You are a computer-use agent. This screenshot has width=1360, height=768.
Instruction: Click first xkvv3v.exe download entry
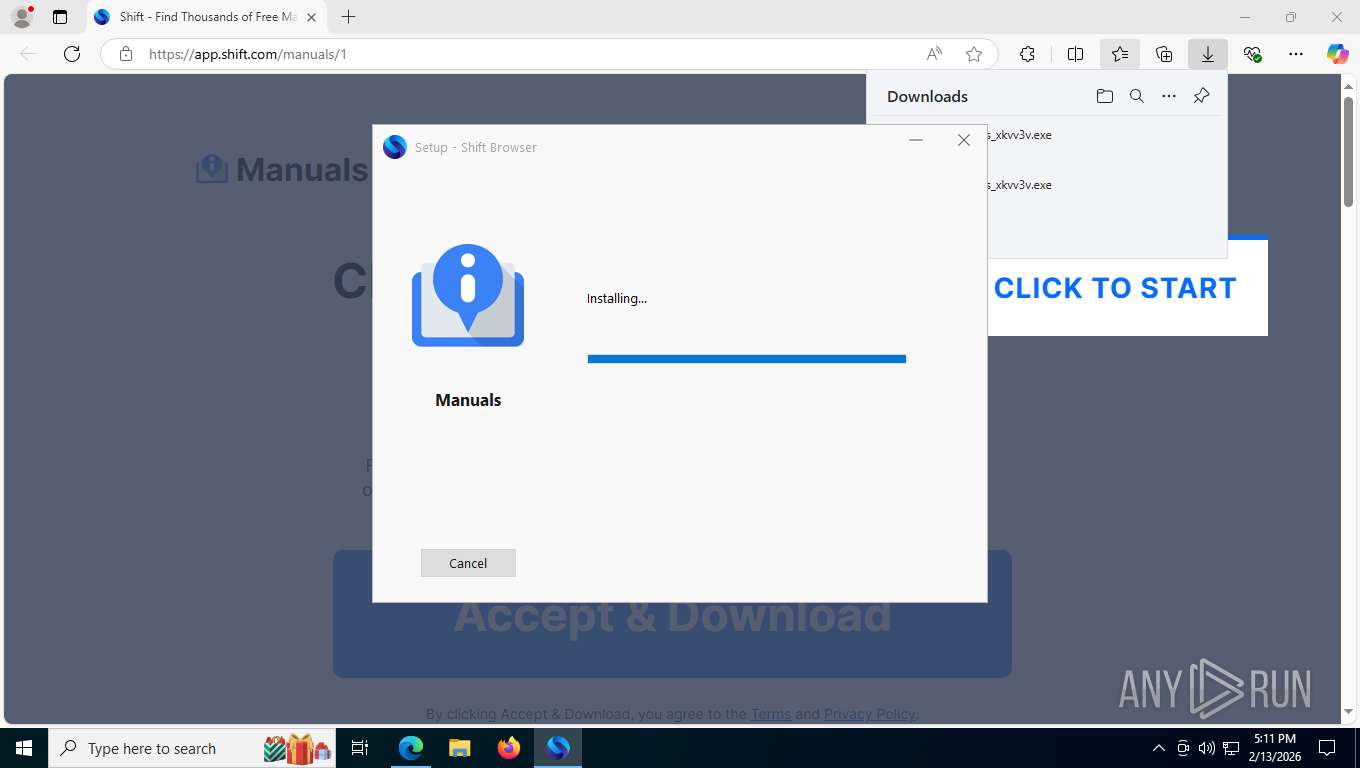1020,135
